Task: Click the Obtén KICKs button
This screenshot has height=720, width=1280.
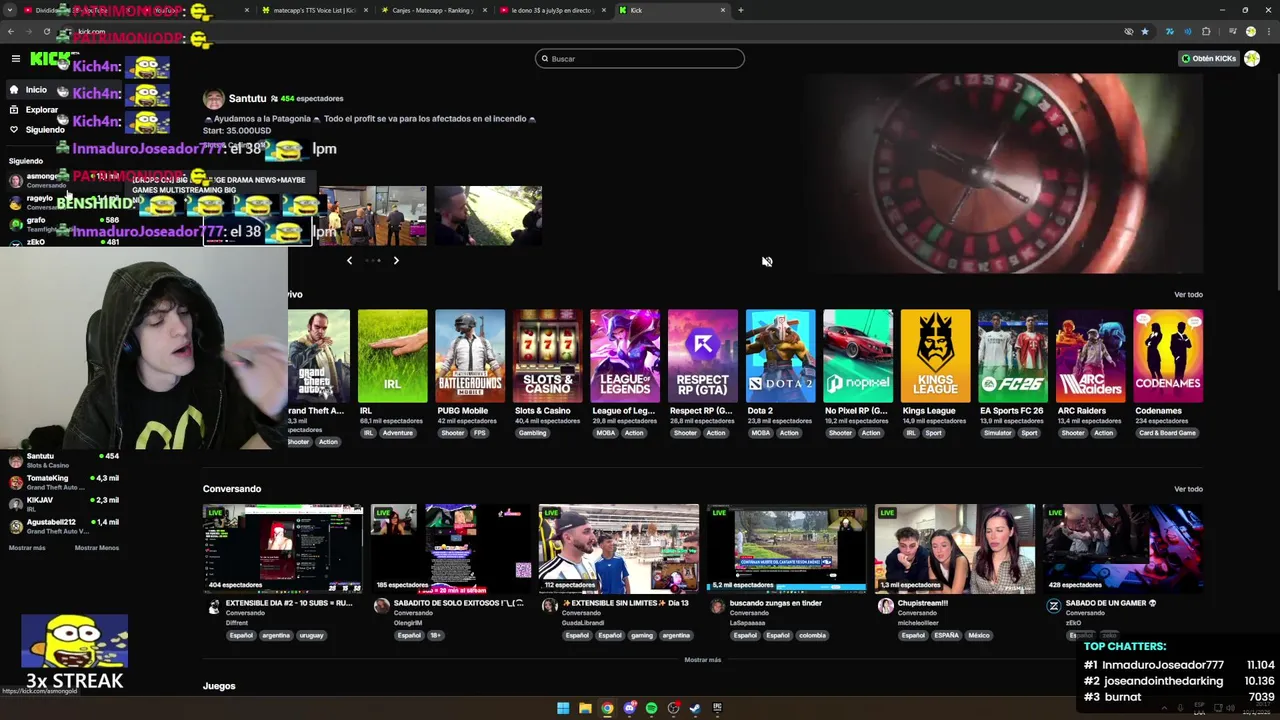Action: tap(1209, 58)
